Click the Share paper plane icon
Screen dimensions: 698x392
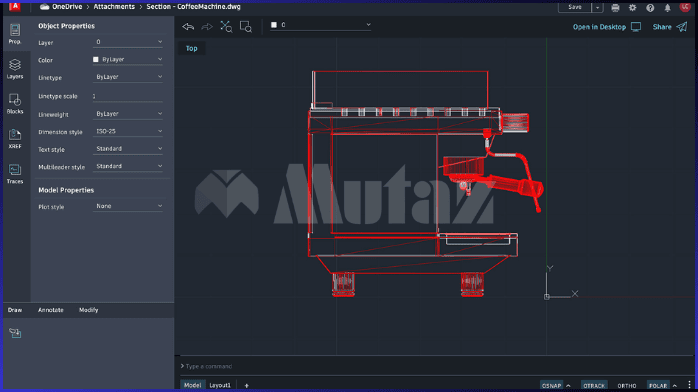coord(682,27)
